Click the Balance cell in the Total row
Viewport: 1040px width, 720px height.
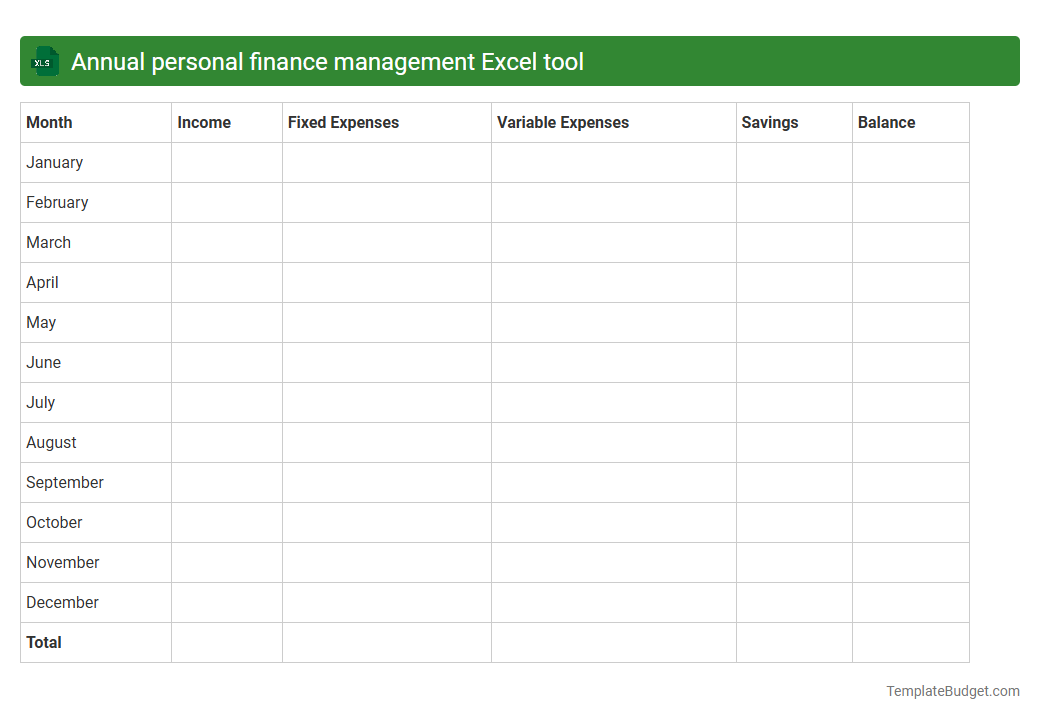(x=910, y=642)
